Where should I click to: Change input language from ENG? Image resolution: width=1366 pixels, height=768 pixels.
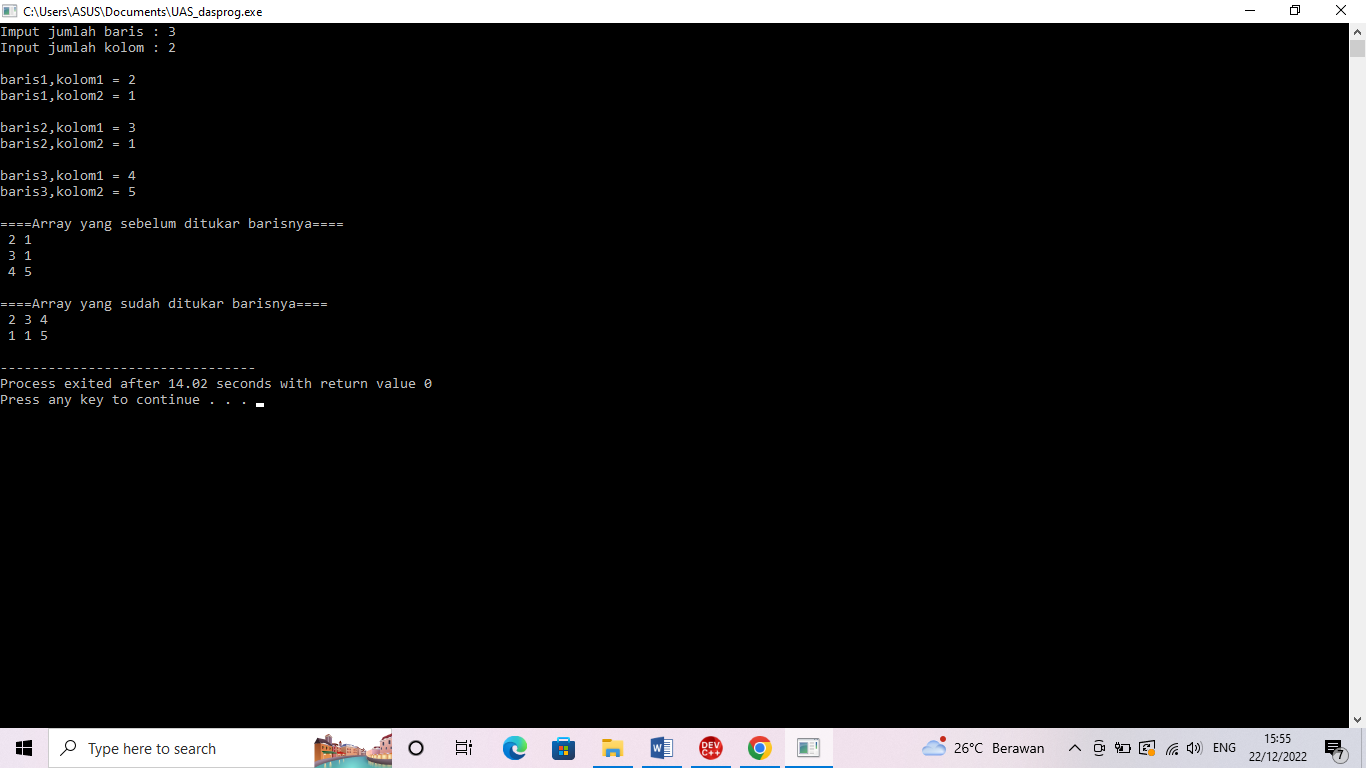click(1224, 748)
